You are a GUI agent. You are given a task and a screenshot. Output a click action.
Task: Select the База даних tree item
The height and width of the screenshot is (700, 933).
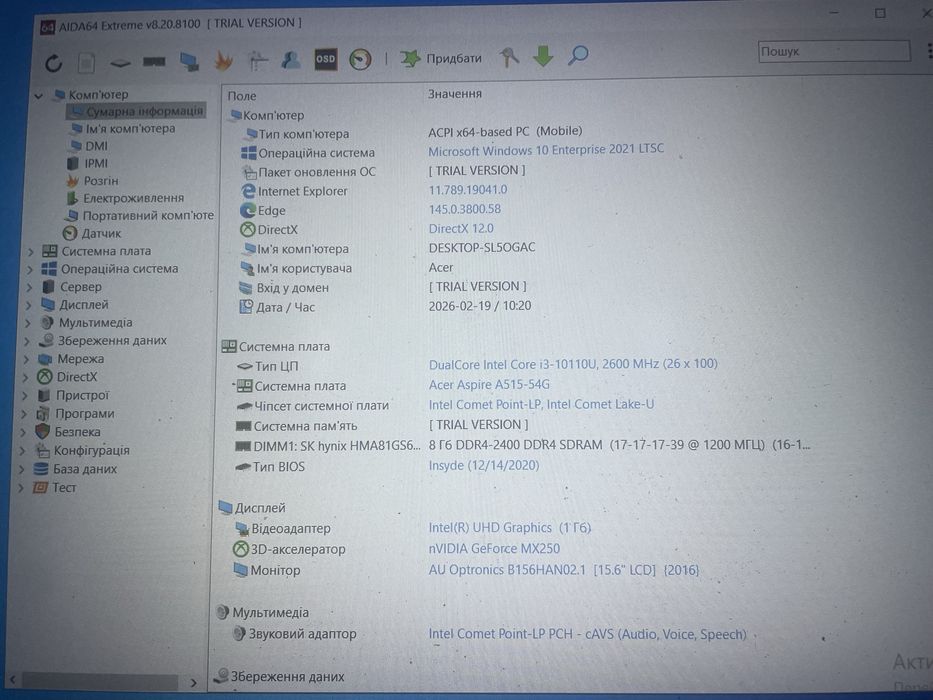tap(75, 469)
